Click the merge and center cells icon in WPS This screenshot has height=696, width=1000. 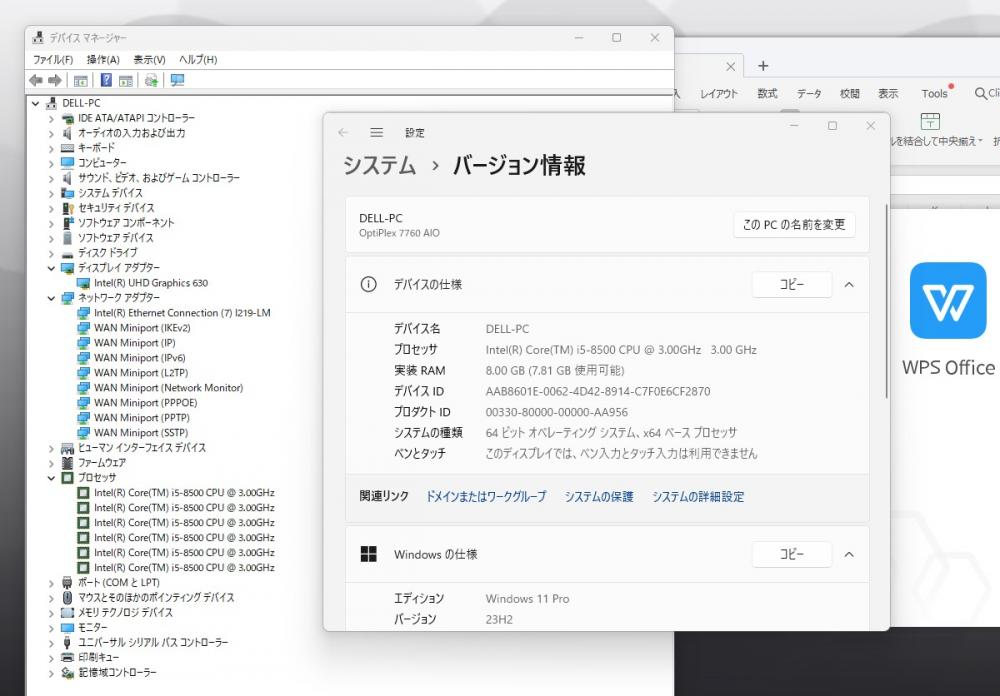930,121
